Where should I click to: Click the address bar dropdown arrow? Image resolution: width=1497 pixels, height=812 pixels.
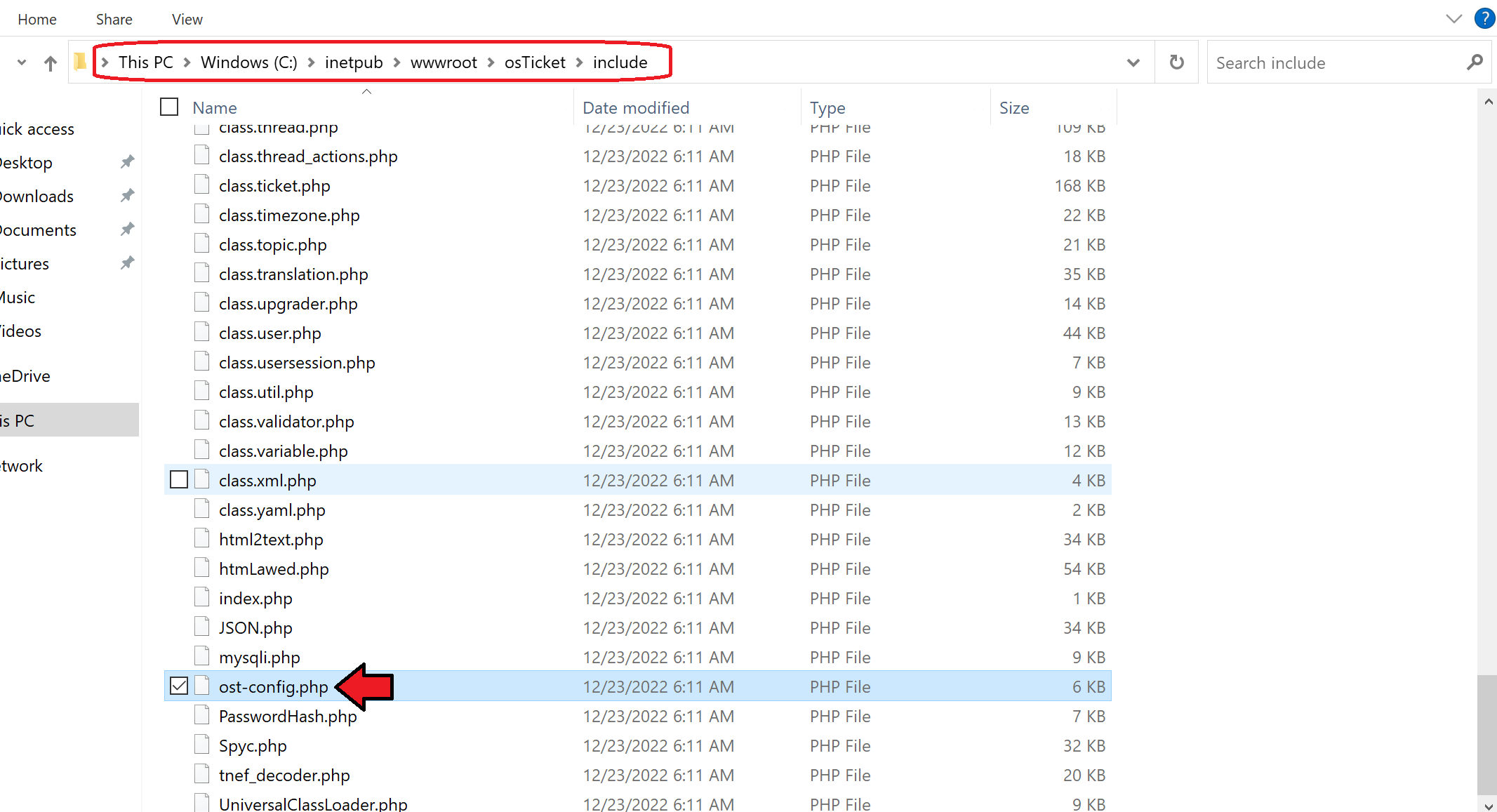[x=1133, y=62]
